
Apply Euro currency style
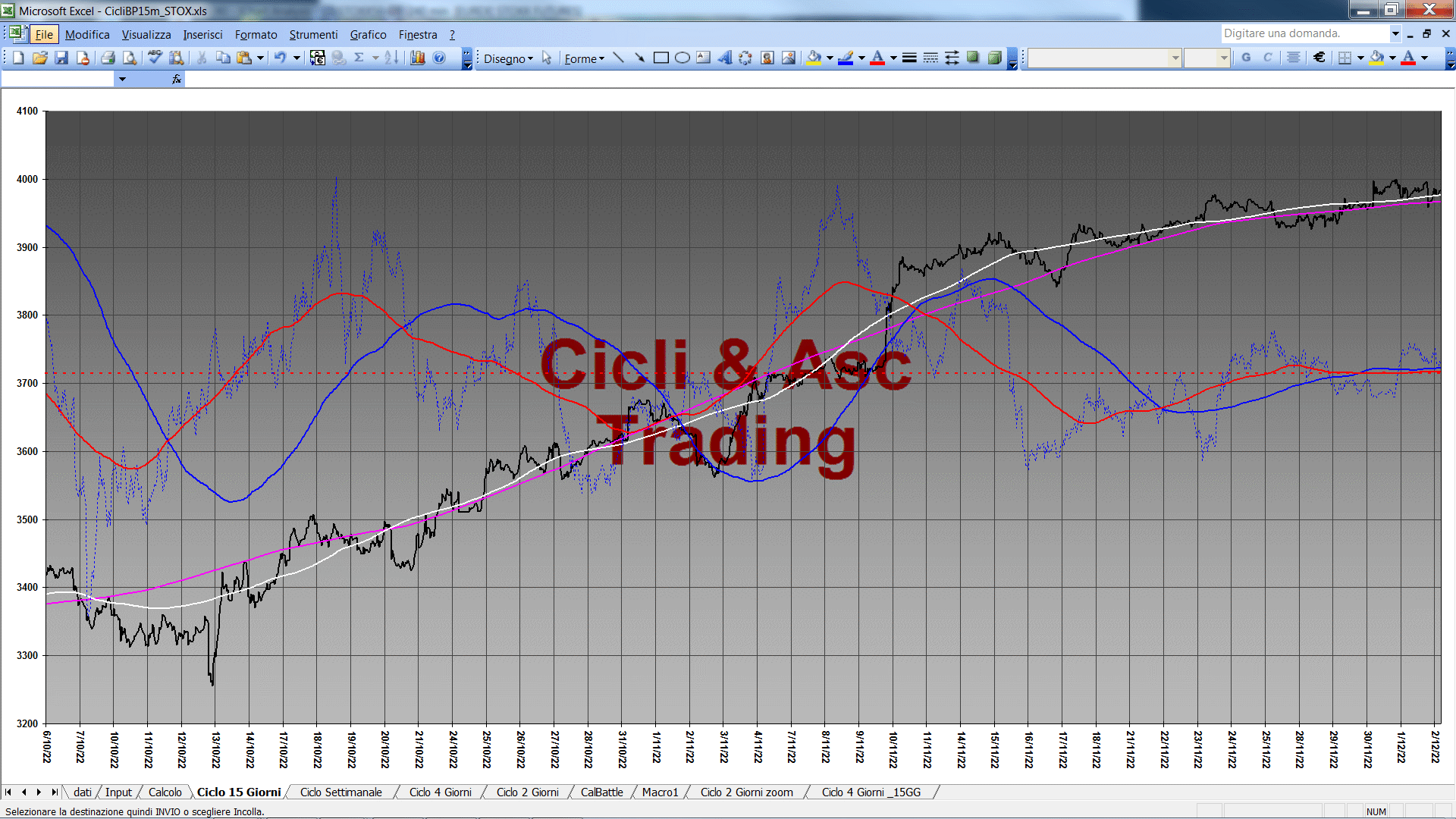[x=1319, y=58]
